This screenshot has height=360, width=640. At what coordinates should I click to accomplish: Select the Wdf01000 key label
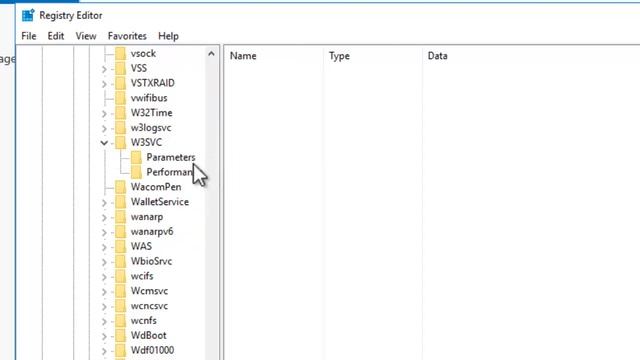[x=152, y=350]
